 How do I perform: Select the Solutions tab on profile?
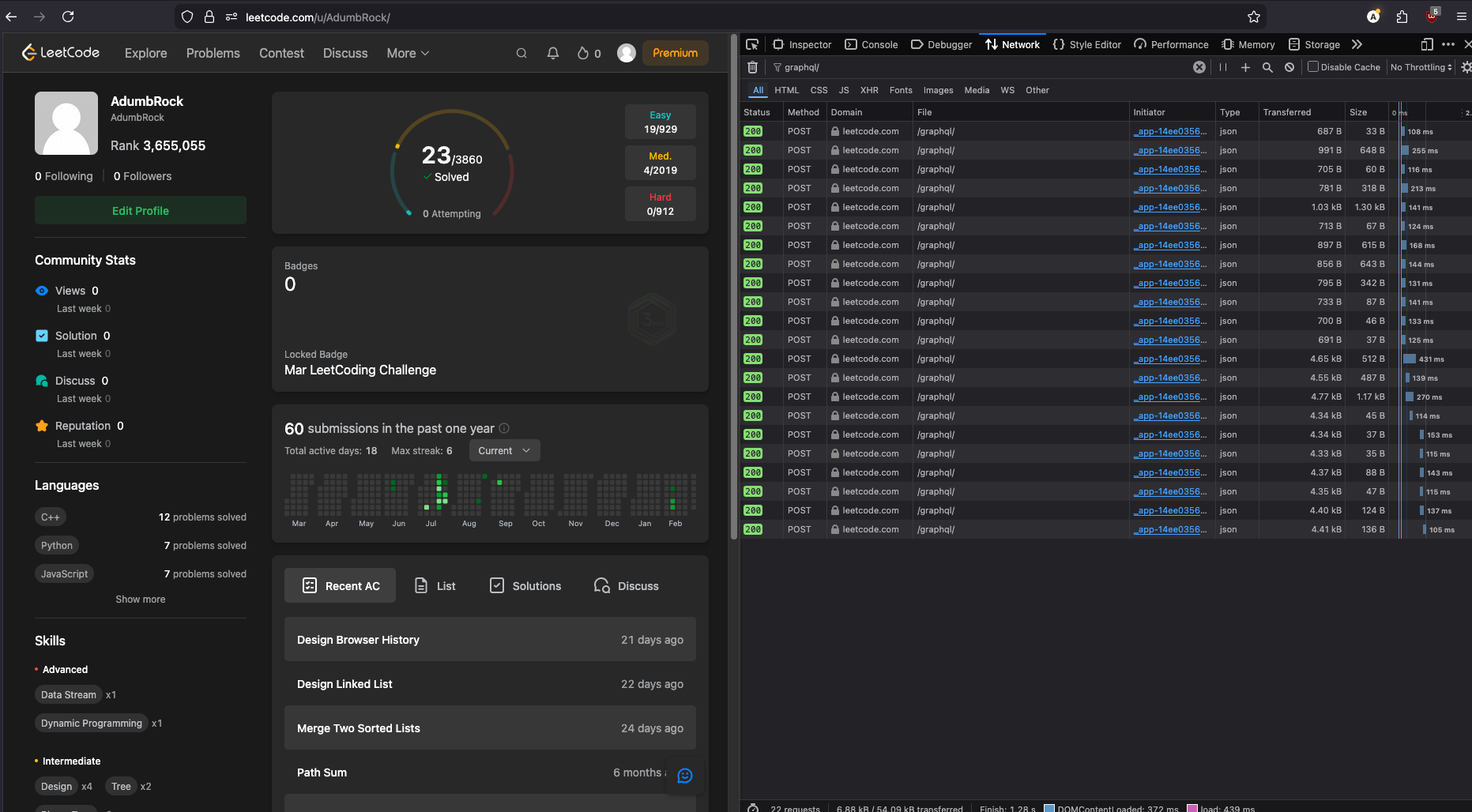pyautogui.click(x=525, y=585)
